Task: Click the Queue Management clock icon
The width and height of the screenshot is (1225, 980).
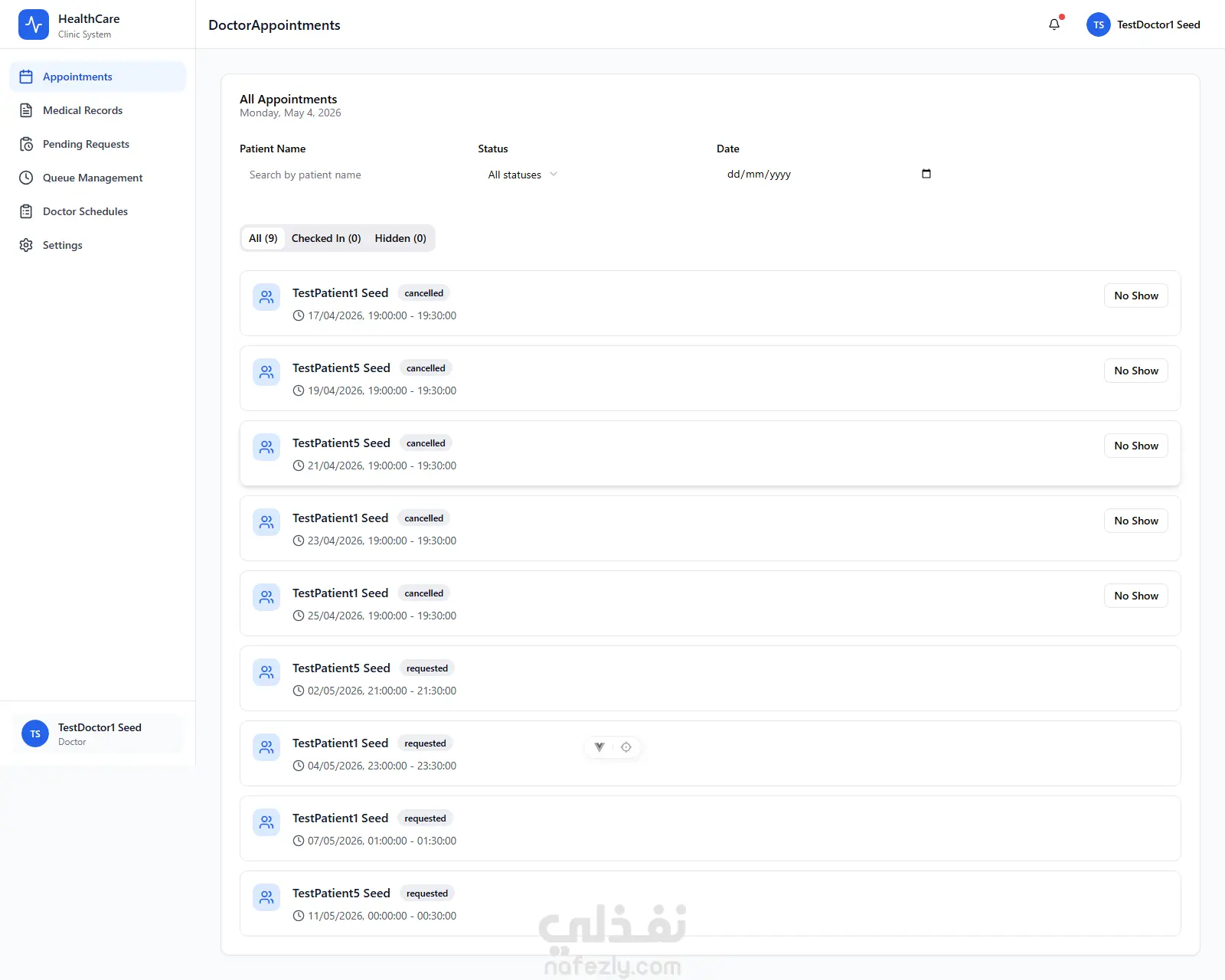Action: click(x=26, y=178)
